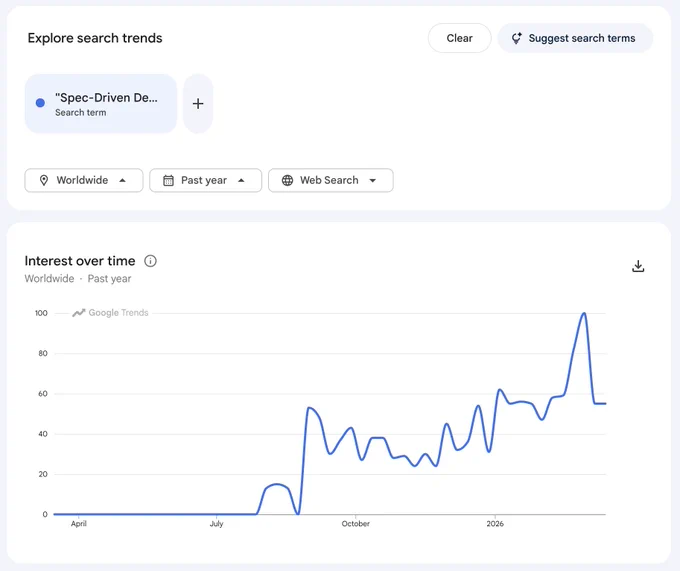The image size is (680, 571).
Task: Open the Past year time range dropdown
Action: pos(206,180)
